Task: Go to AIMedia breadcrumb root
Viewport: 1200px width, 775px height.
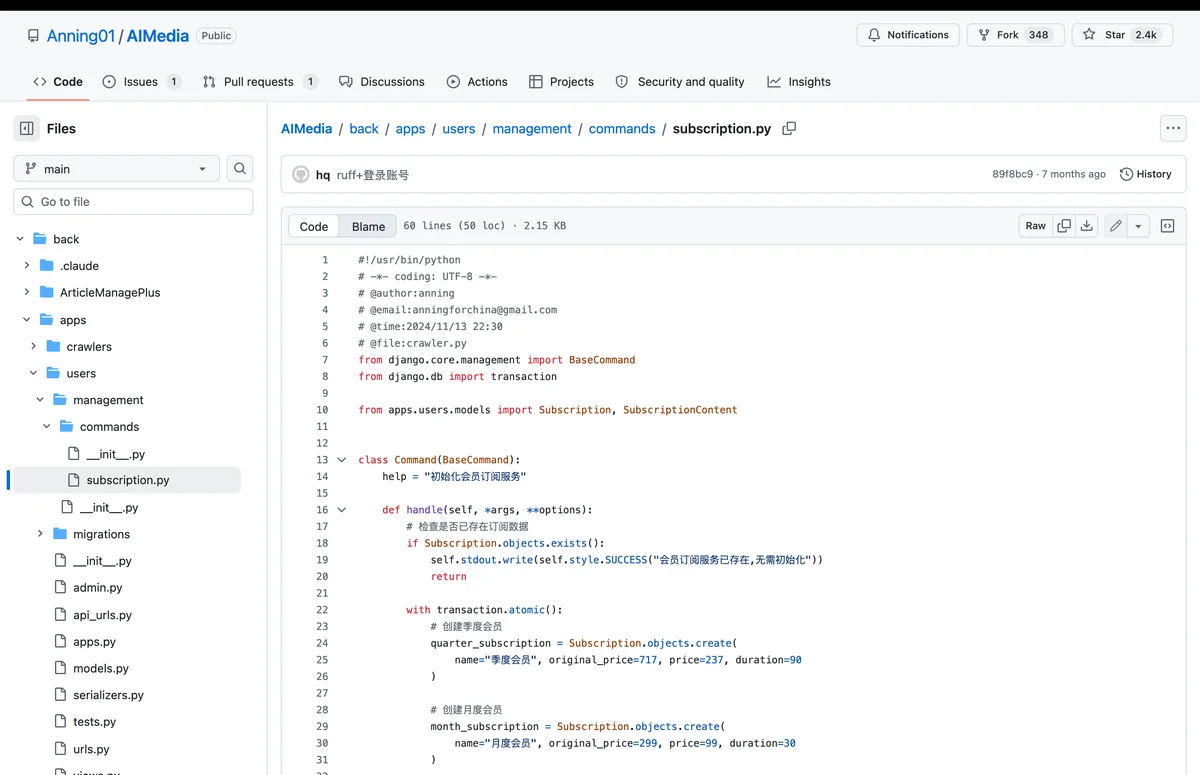Action: pos(306,129)
